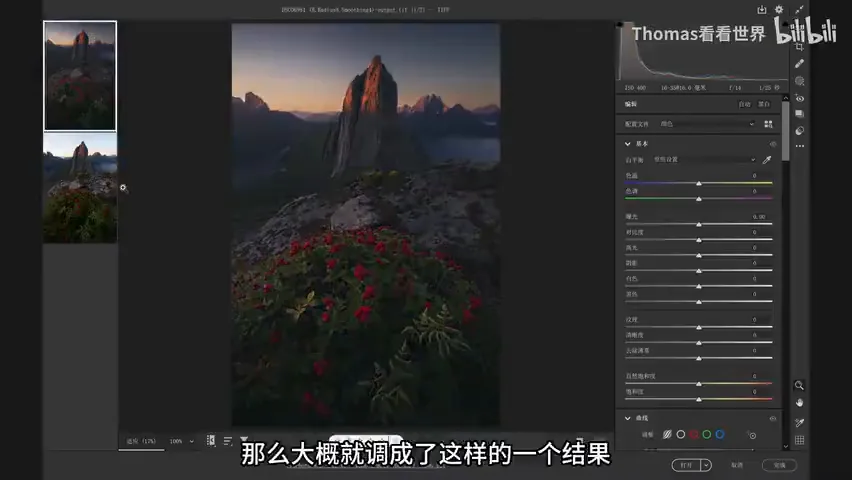This screenshot has height=480, width=852.
Task: Click the vibrance (自然饱和度) slider handle
Action: click(x=699, y=384)
